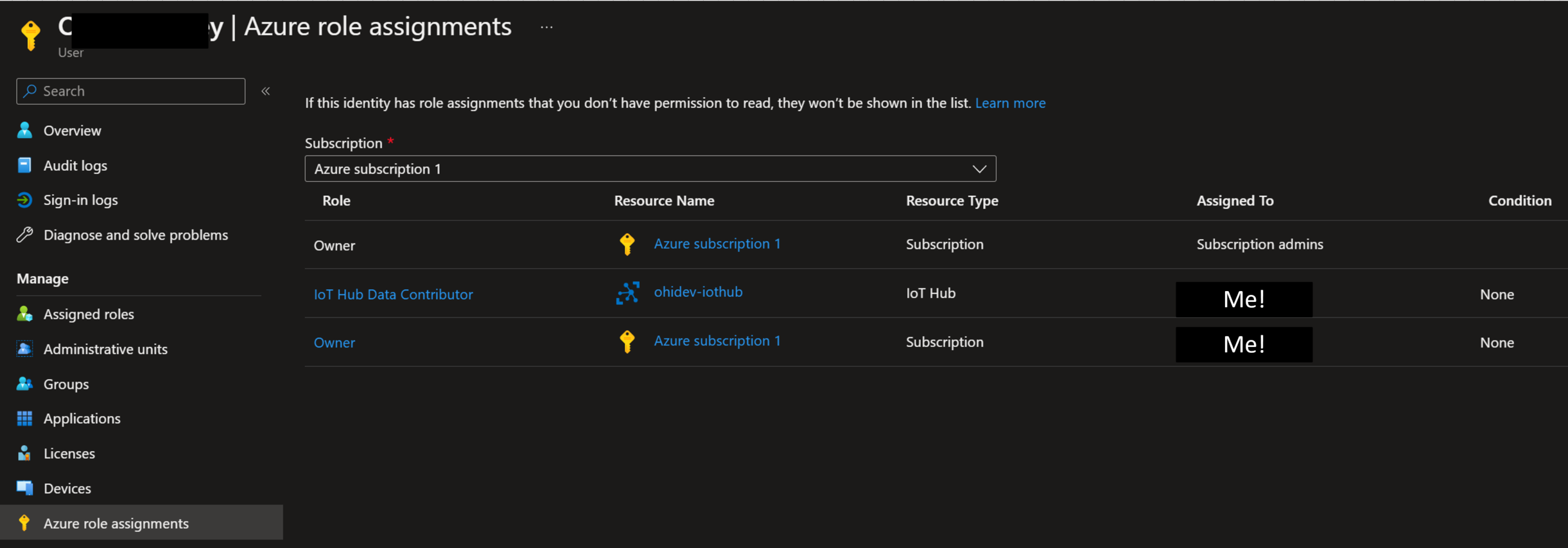Click the non-link Owner text in first row
The height and width of the screenshot is (548, 1568).
334,245
